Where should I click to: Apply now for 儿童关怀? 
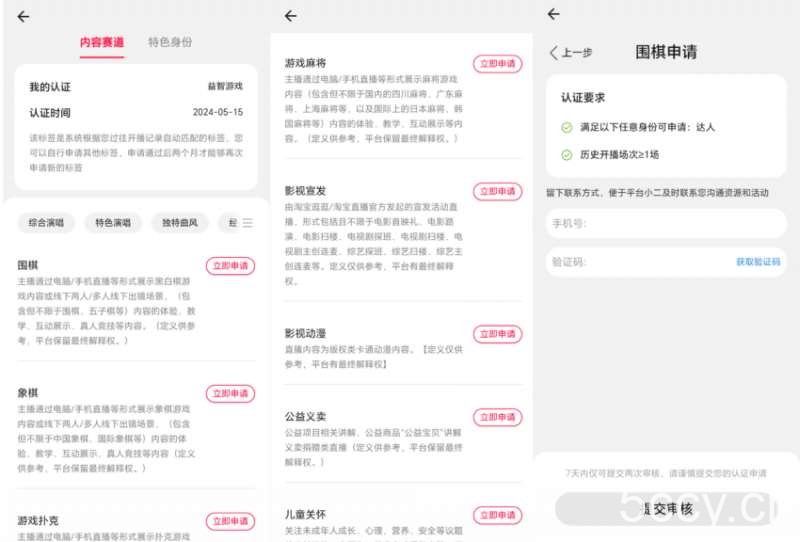(x=497, y=515)
